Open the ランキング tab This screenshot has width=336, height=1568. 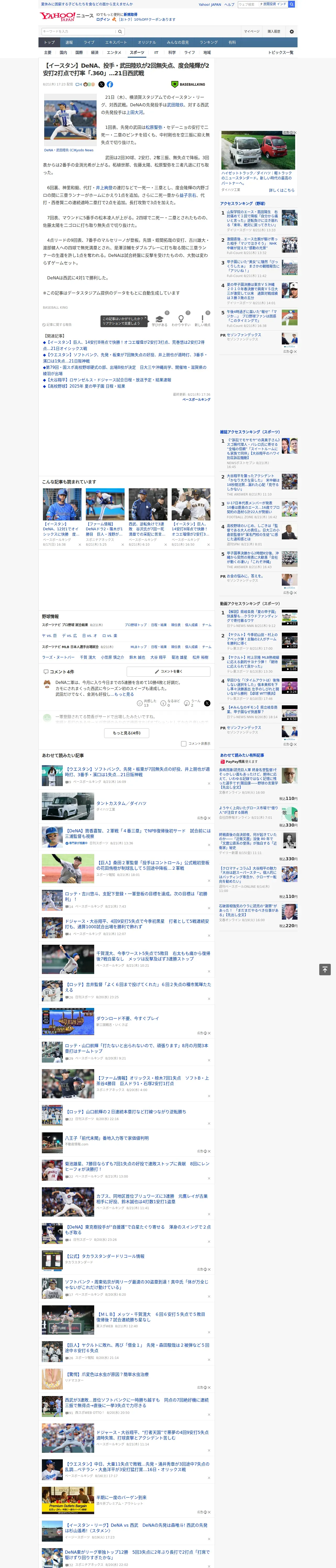pos(209,43)
